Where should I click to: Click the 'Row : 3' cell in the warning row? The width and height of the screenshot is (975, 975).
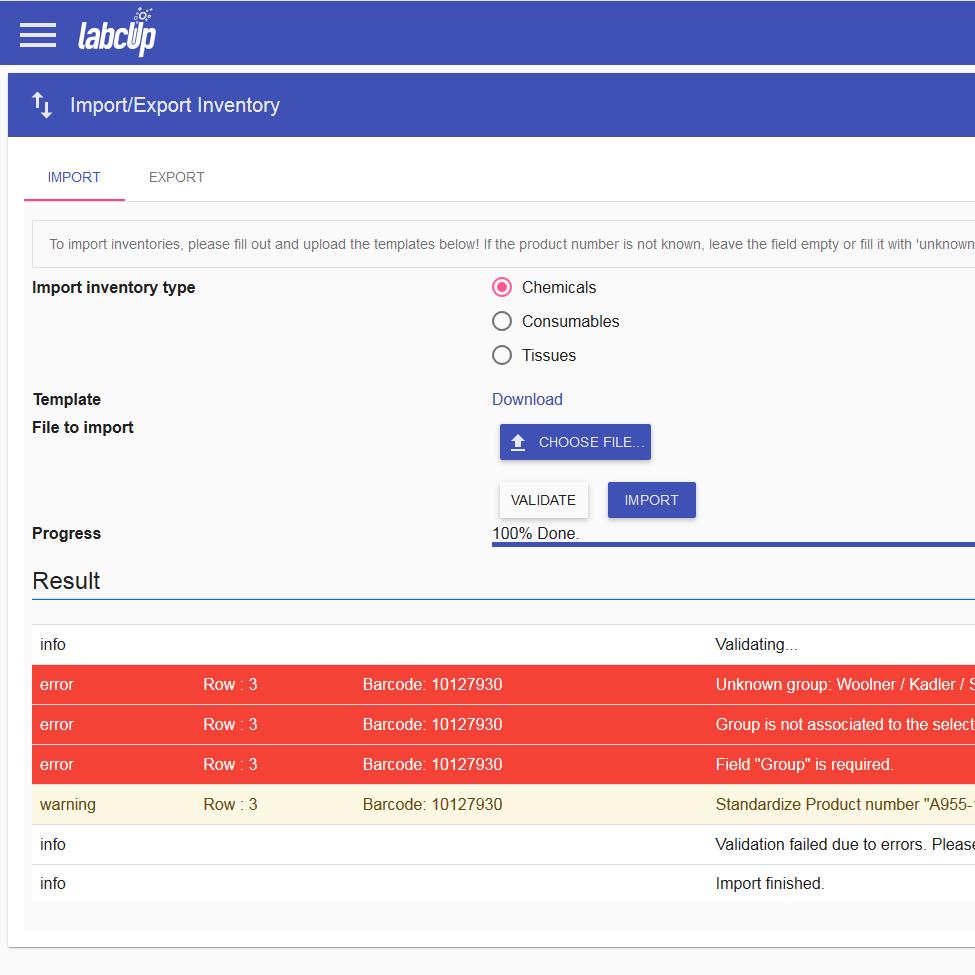[x=230, y=805]
